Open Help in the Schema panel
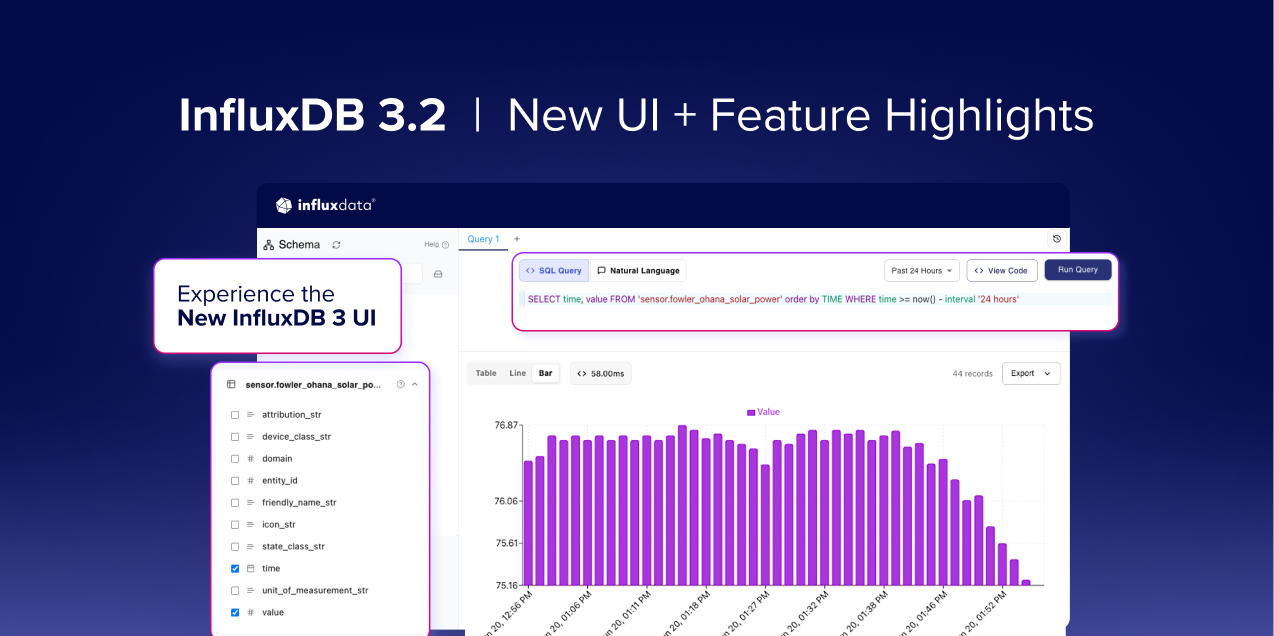 point(436,244)
